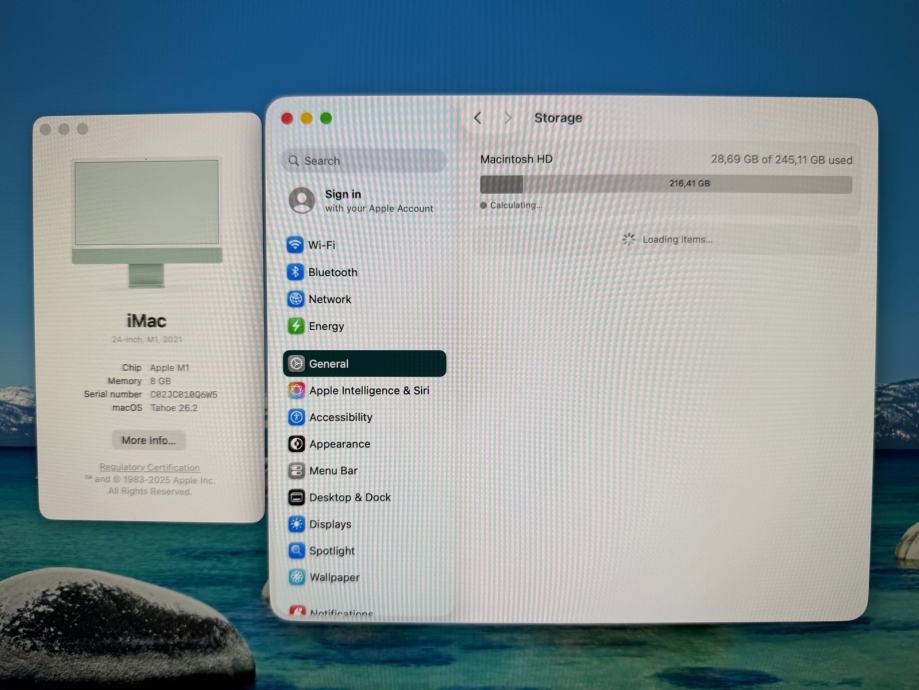Viewport: 919px width, 690px height.
Task: Choose the Wallpaper sidebar label
Action: [x=335, y=577]
